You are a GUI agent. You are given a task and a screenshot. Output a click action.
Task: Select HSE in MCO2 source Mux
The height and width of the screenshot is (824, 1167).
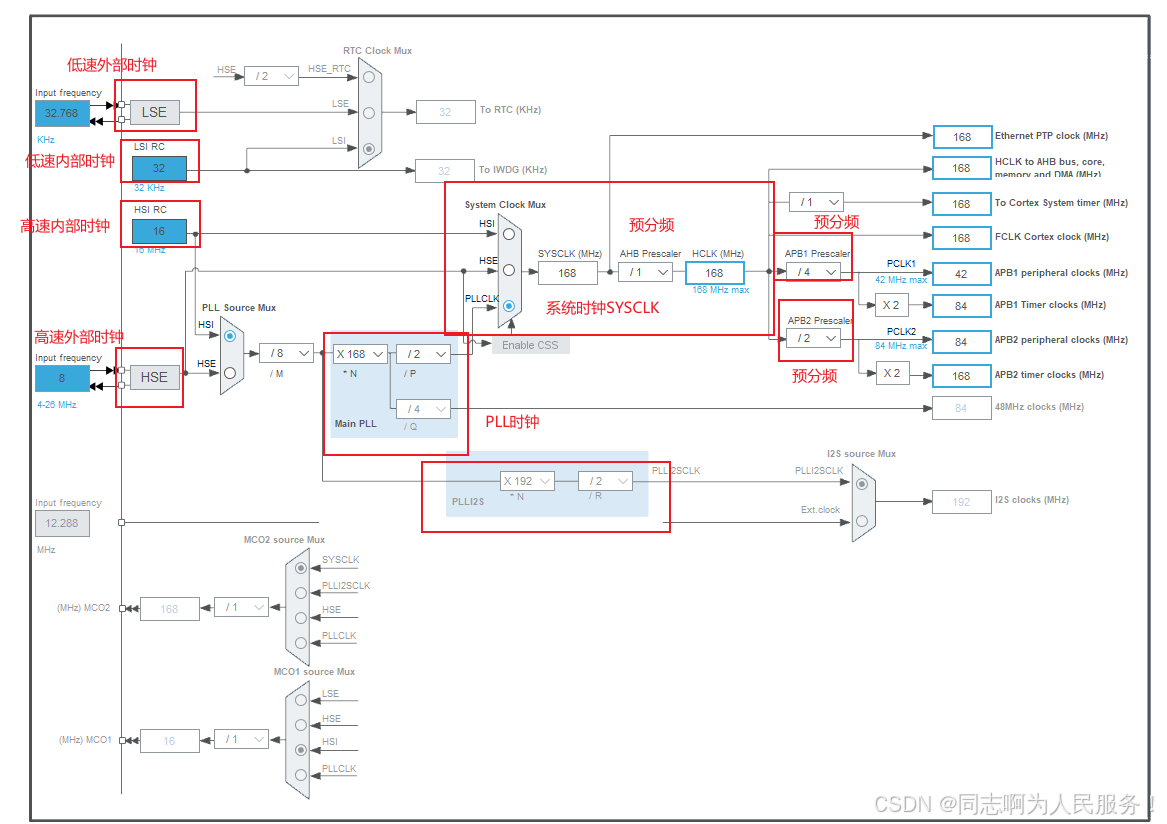(301, 618)
